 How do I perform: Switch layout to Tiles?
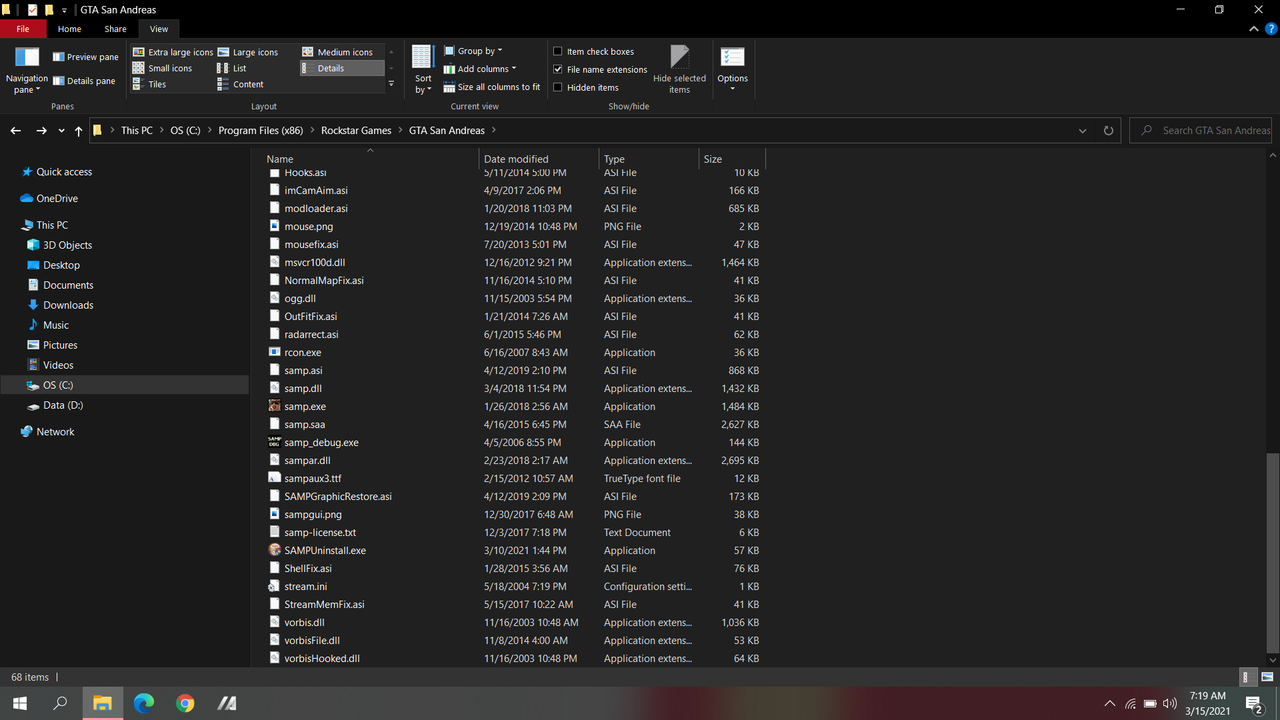click(150, 84)
